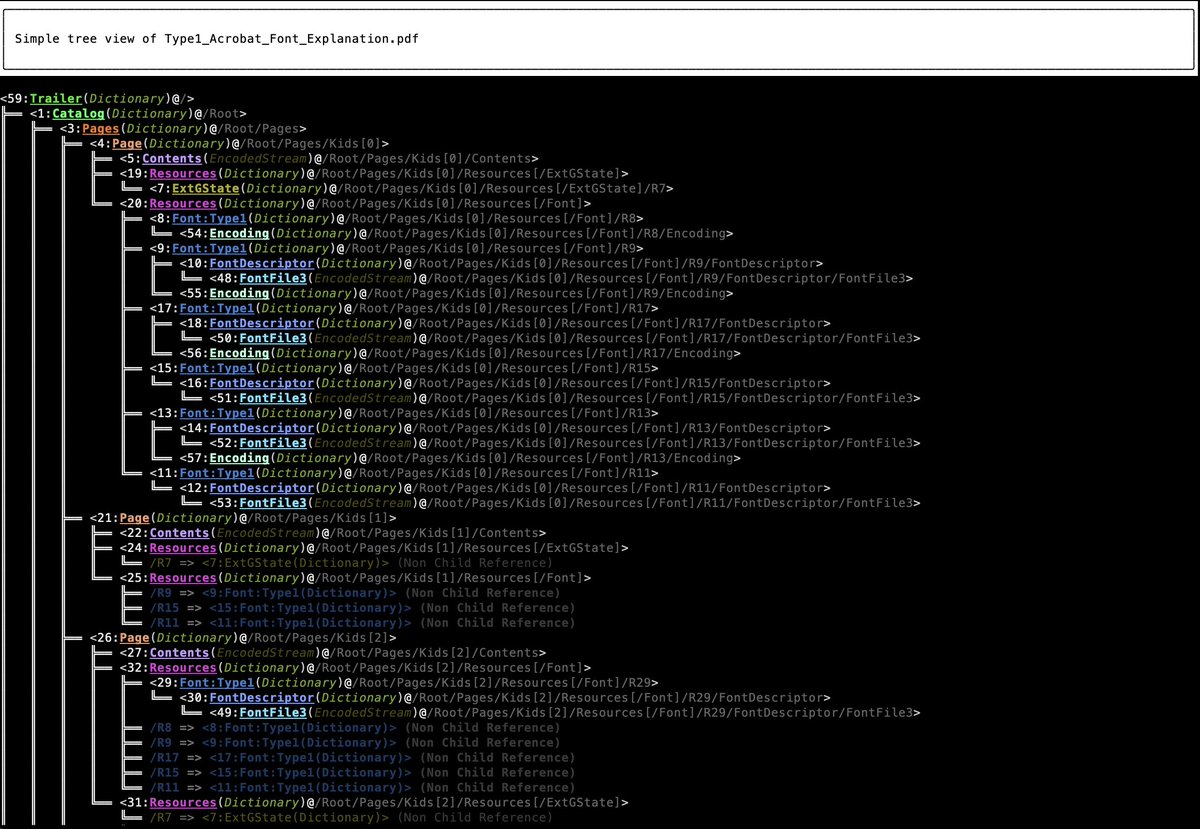Open Font:Type1 link for object 8 (R8)
The width and height of the screenshot is (1200, 829).
[209, 219]
